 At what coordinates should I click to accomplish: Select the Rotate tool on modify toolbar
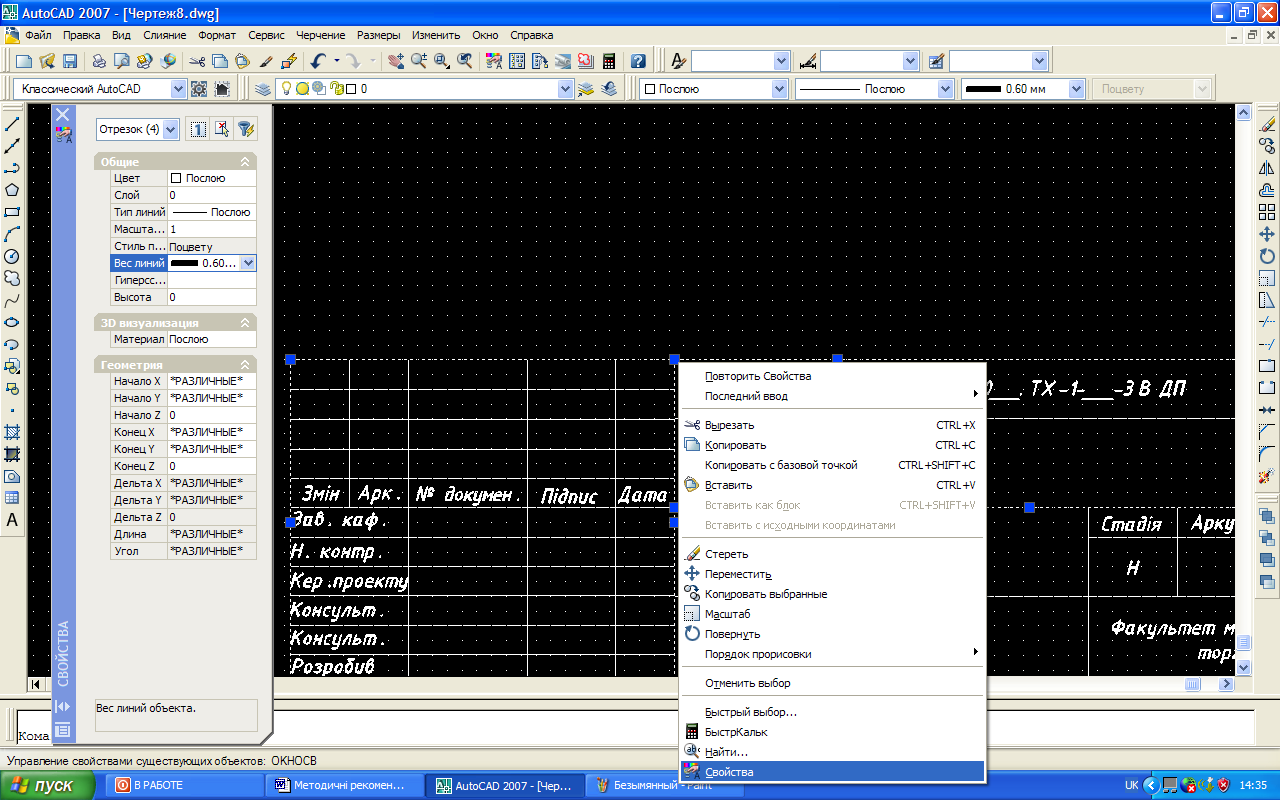(x=1267, y=256)
